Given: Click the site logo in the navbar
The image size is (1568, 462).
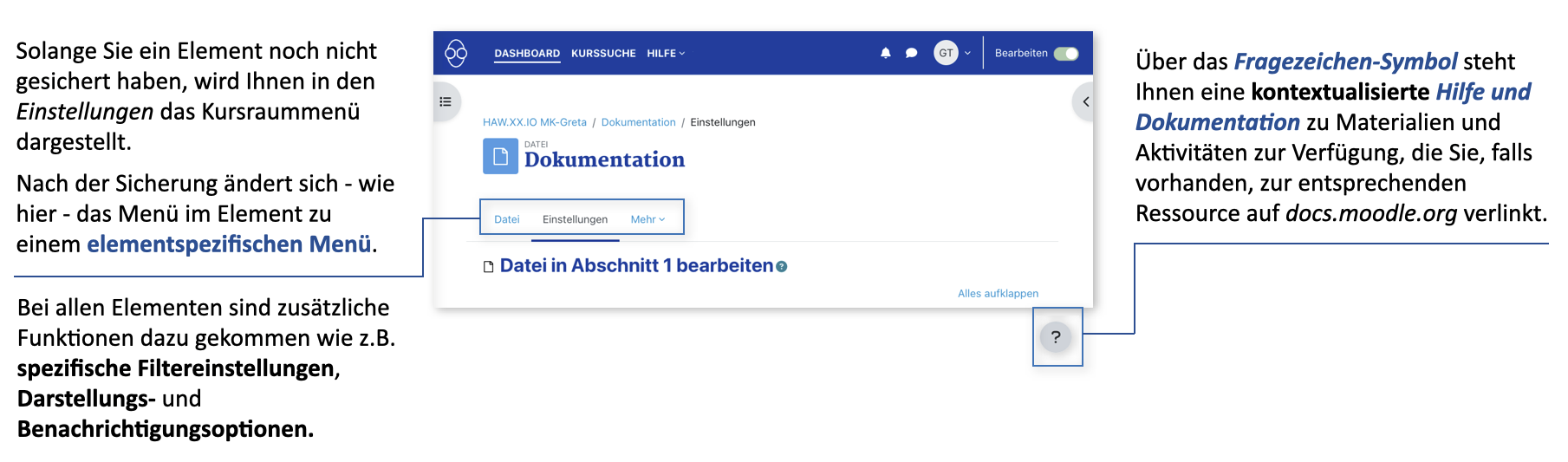Looking at the screenshot, I should pos(456,53).
